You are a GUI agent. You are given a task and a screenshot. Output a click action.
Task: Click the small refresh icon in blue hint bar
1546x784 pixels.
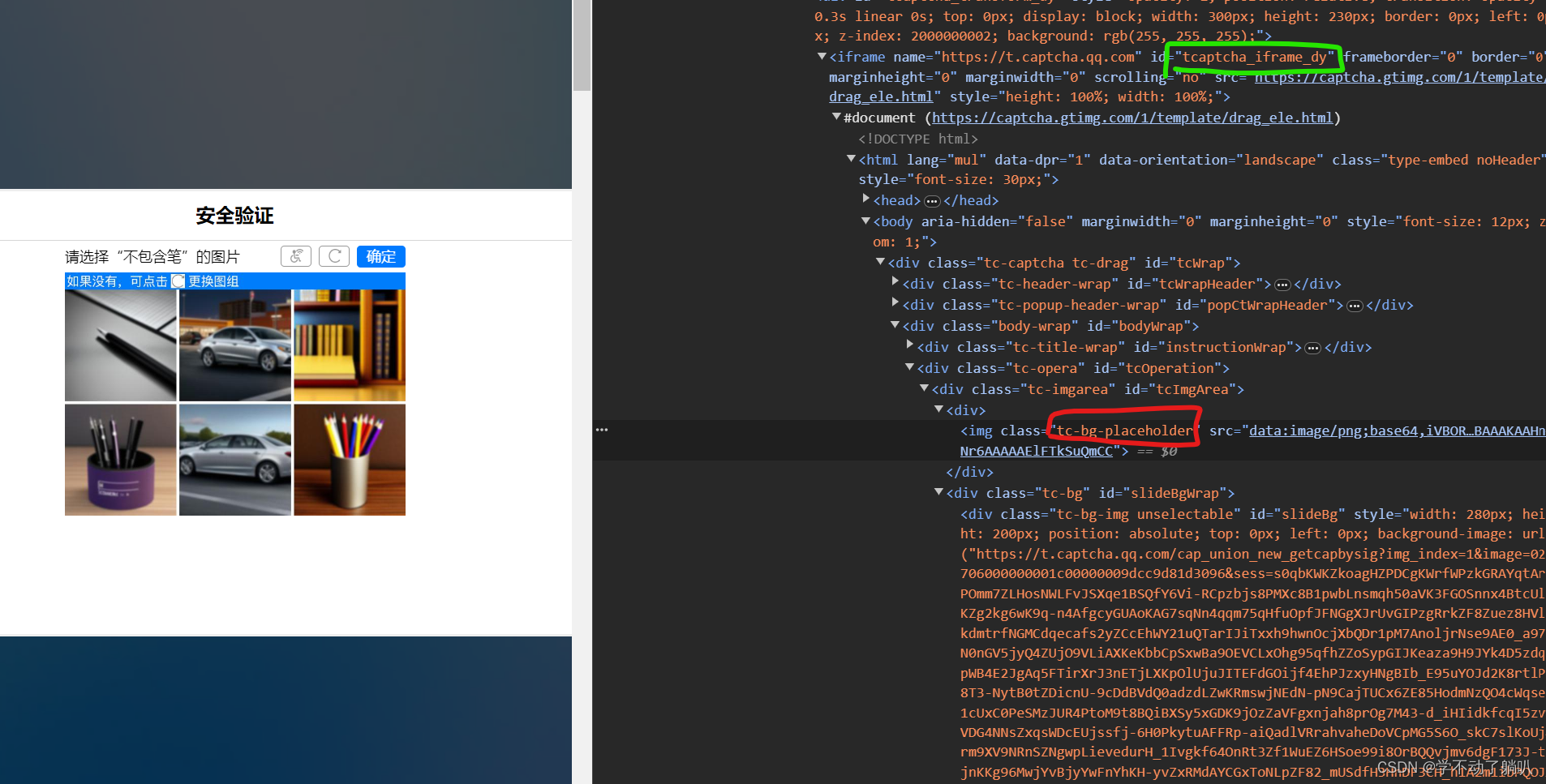[x=178, y=281]
